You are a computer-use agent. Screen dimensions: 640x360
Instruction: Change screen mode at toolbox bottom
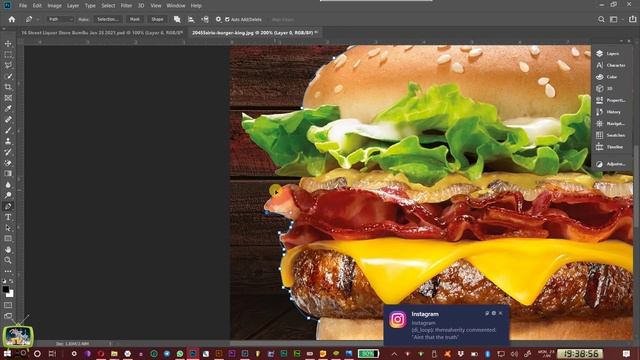click(8, 316)
